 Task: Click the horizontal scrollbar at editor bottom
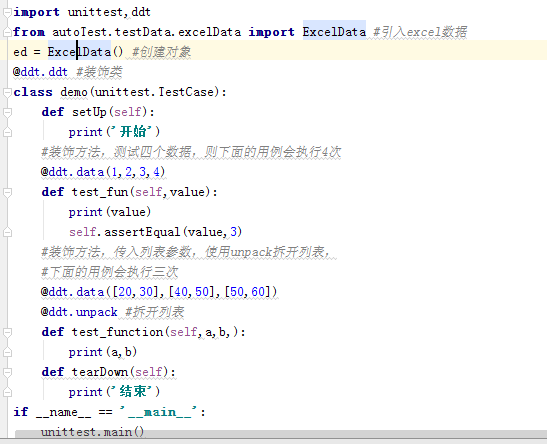tap(281, 434)
